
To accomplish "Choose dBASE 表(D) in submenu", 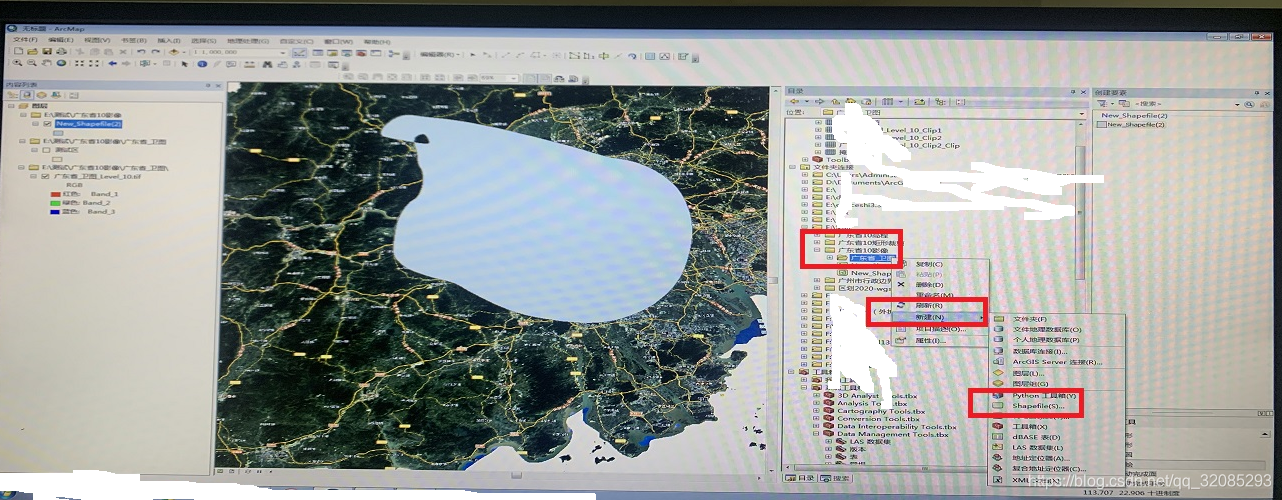I will pos(1036,437).
